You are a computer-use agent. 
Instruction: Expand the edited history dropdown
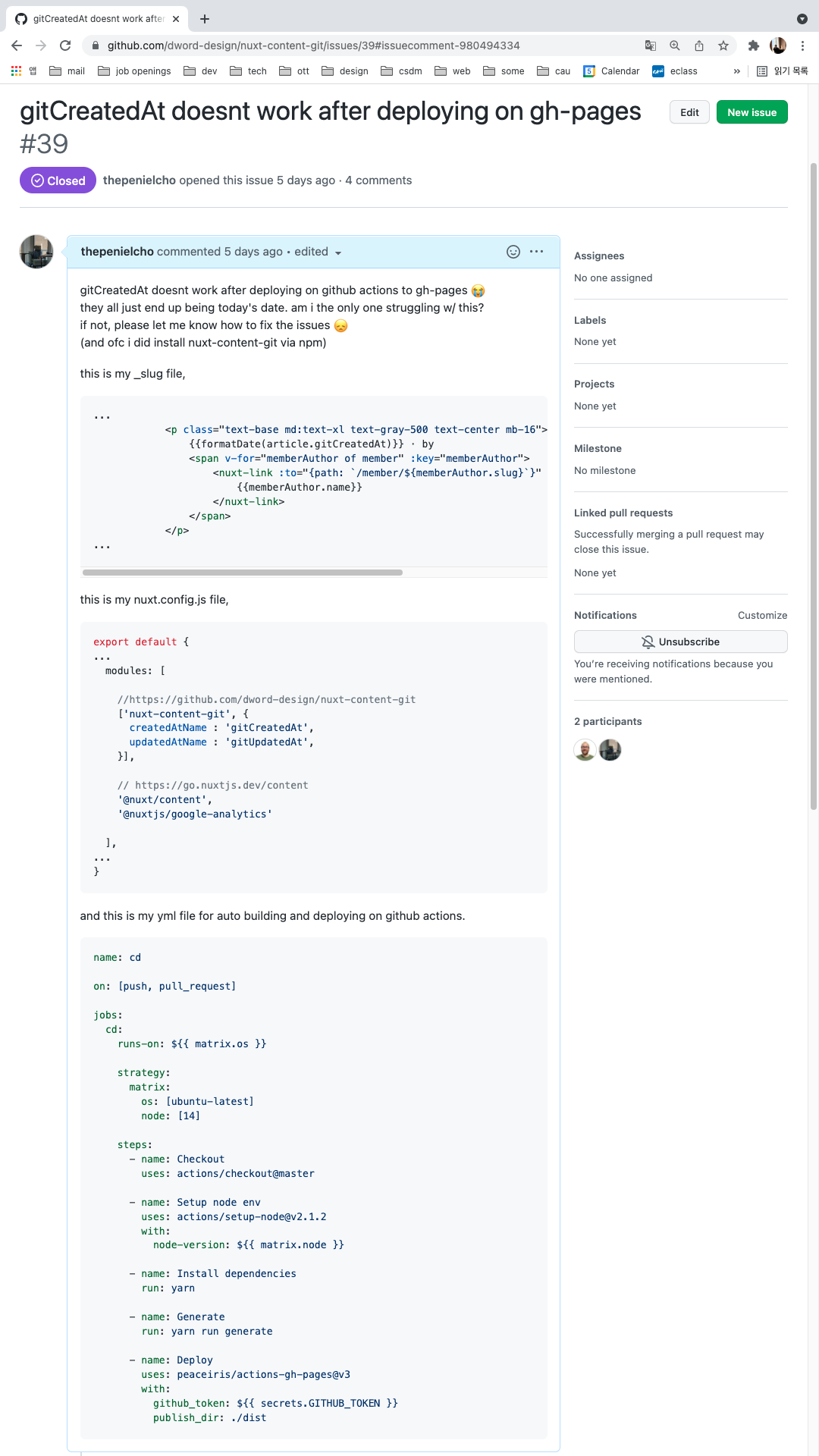[338, 253]
